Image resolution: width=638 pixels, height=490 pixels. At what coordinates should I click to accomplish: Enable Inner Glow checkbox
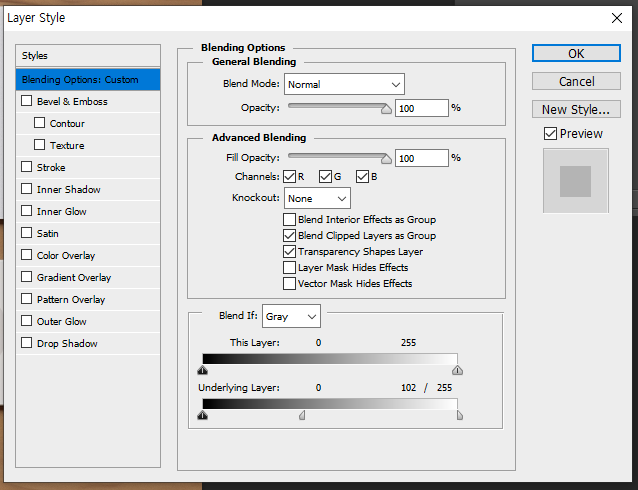26,211
